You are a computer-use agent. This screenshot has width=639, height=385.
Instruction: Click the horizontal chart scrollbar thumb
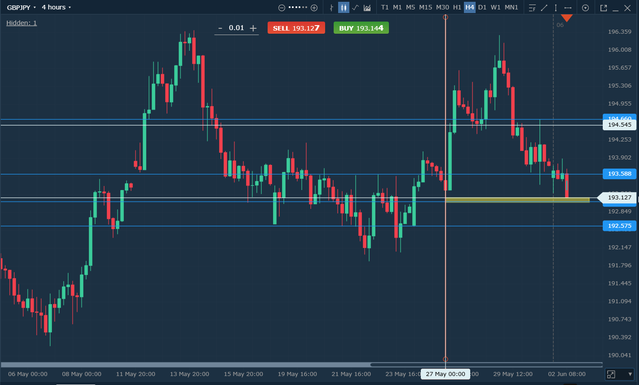(486, 365)
